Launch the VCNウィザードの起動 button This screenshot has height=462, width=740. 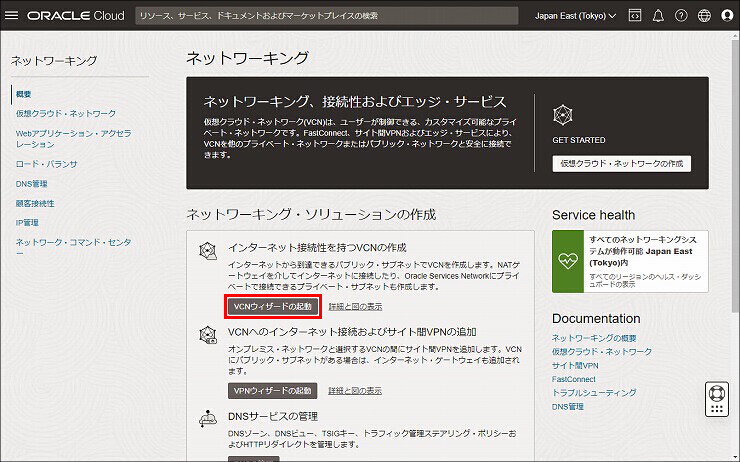tap(273, 306)
